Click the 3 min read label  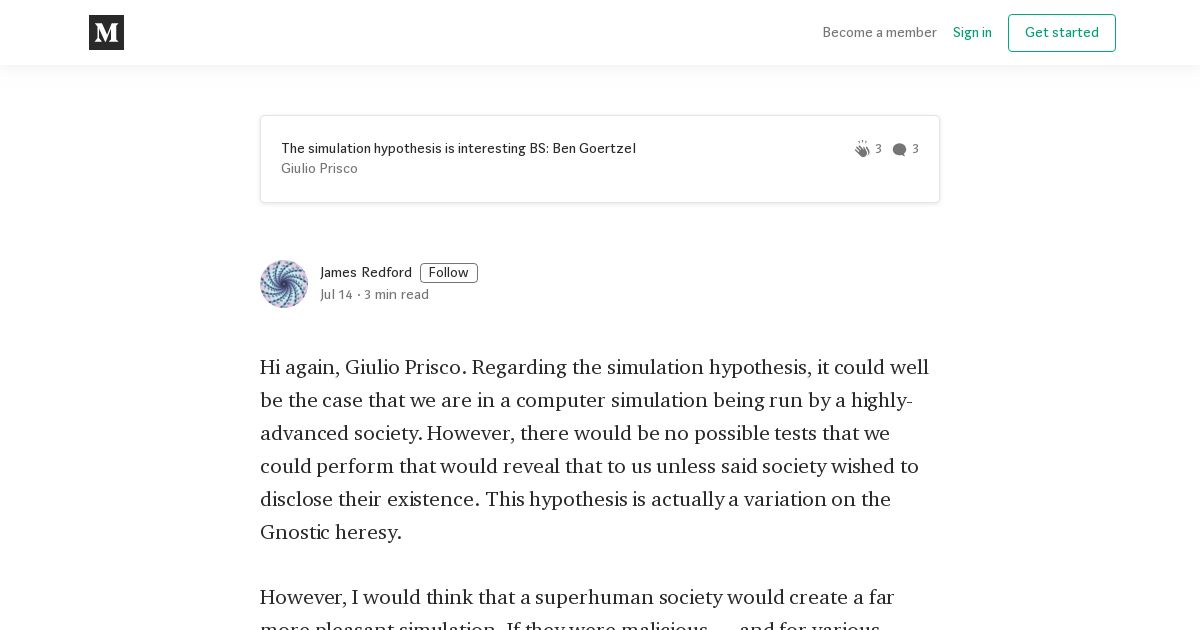tap(396, 295)
